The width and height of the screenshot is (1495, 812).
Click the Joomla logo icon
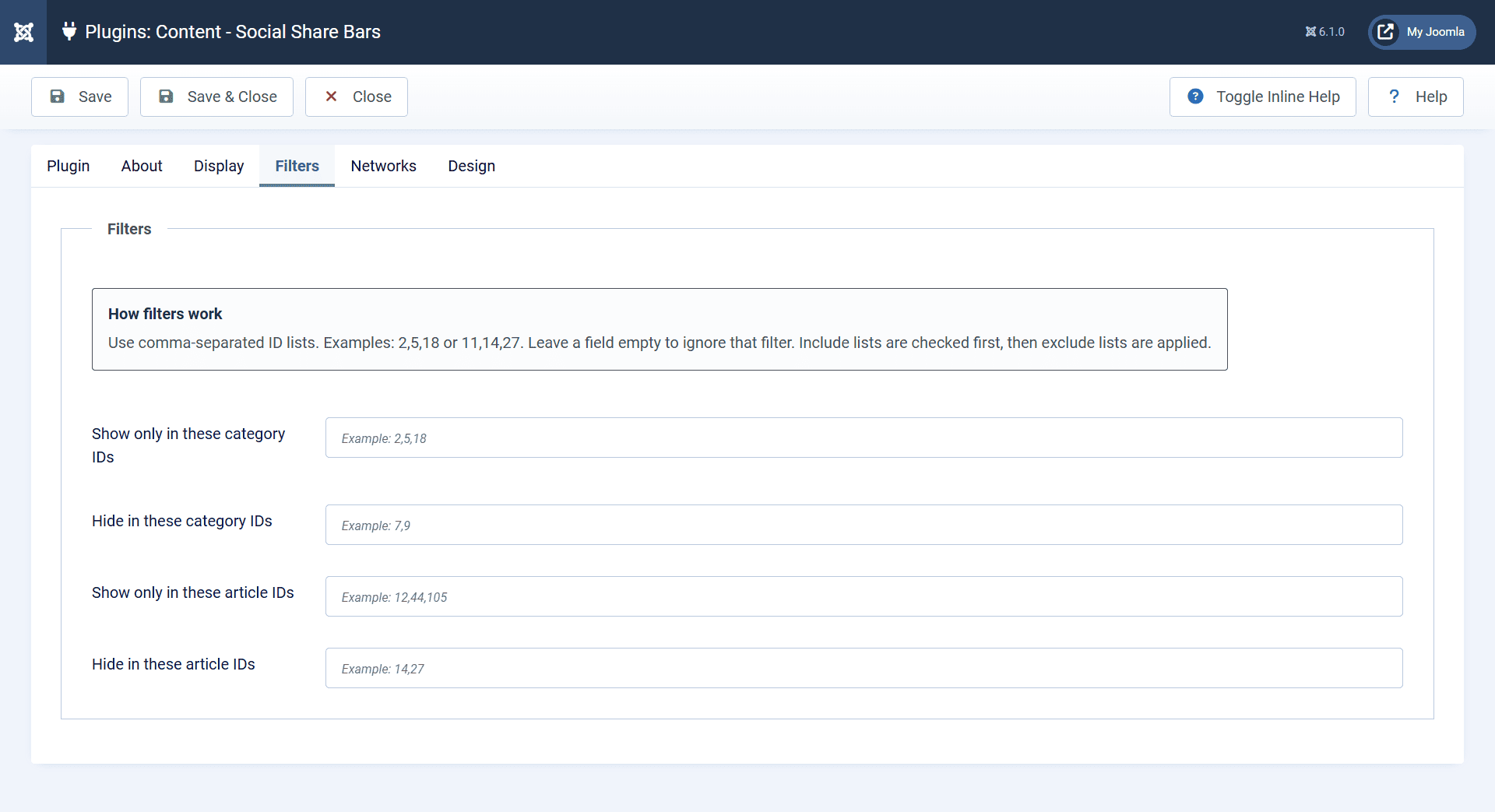[23, 32]
